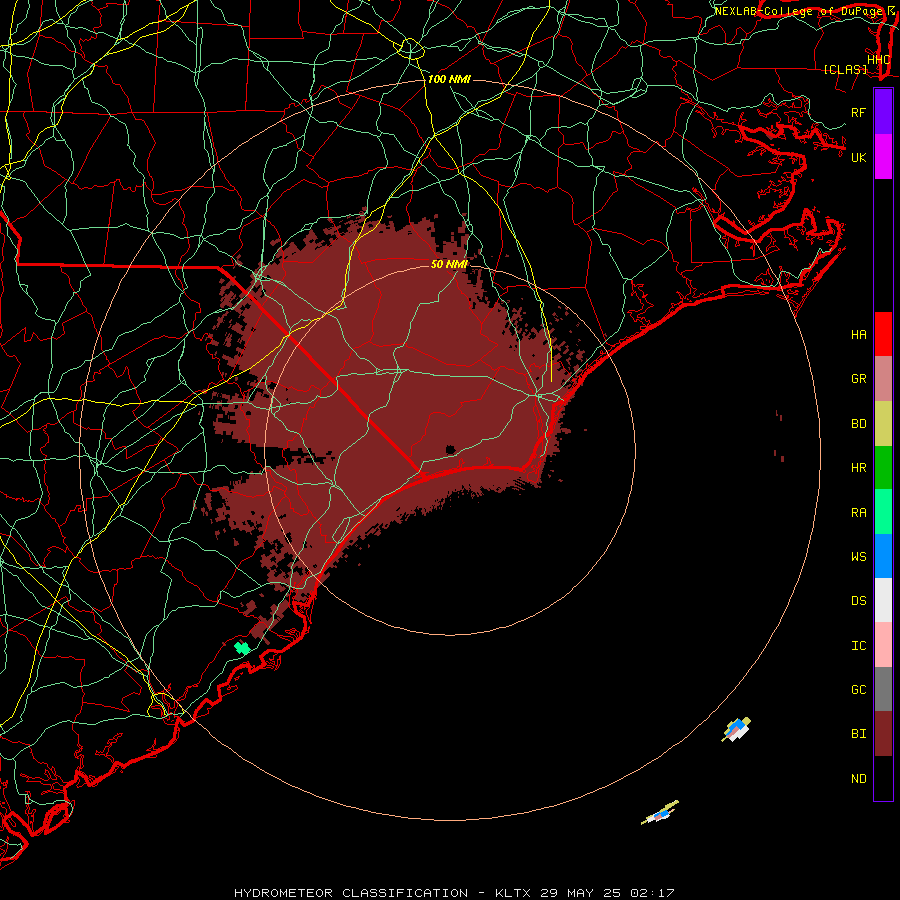Viewport: 900px width, 900px height.
Task: Click the HHC product code label
Action: point(878,59)
